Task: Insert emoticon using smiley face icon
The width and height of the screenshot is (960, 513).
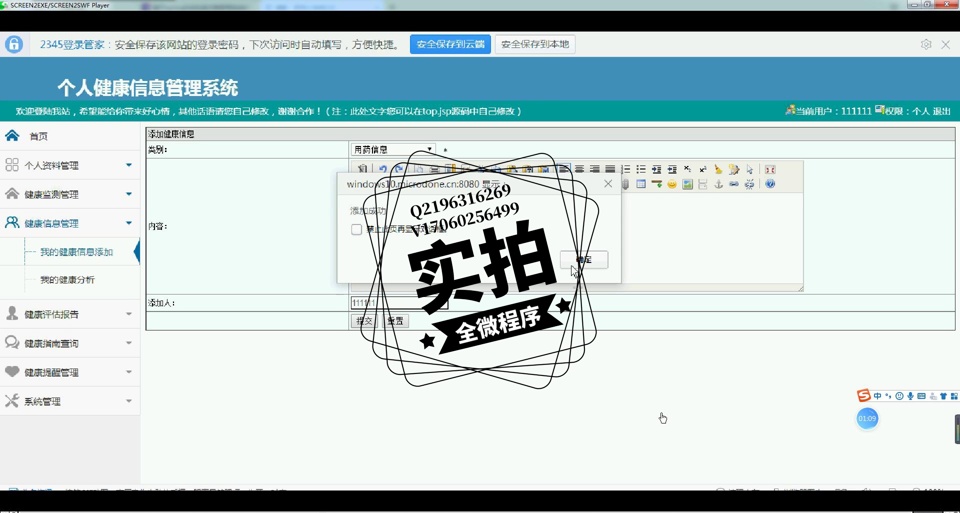Action: click(672, 184)
